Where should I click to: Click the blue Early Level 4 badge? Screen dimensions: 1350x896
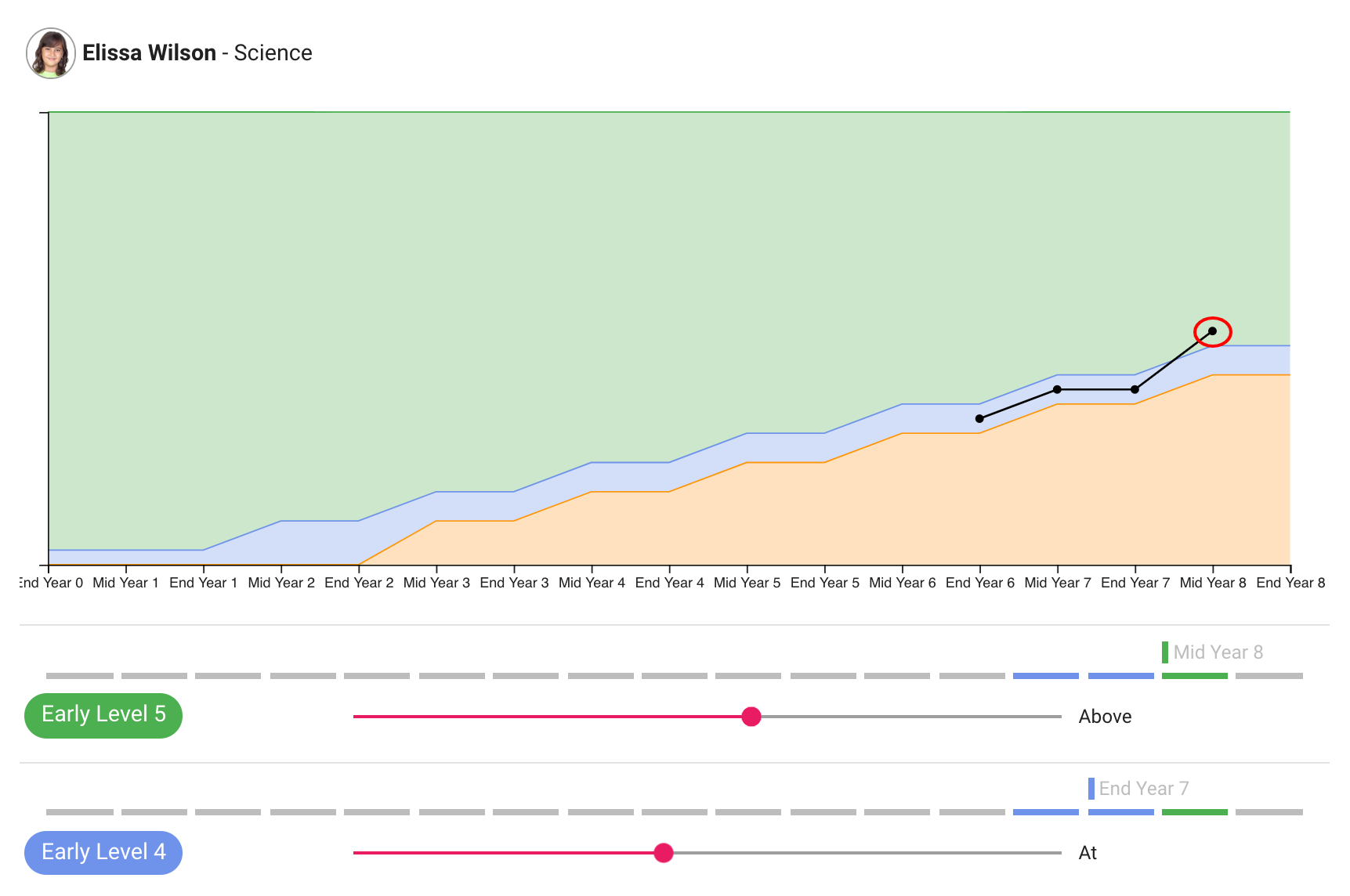tap(103, 852)
